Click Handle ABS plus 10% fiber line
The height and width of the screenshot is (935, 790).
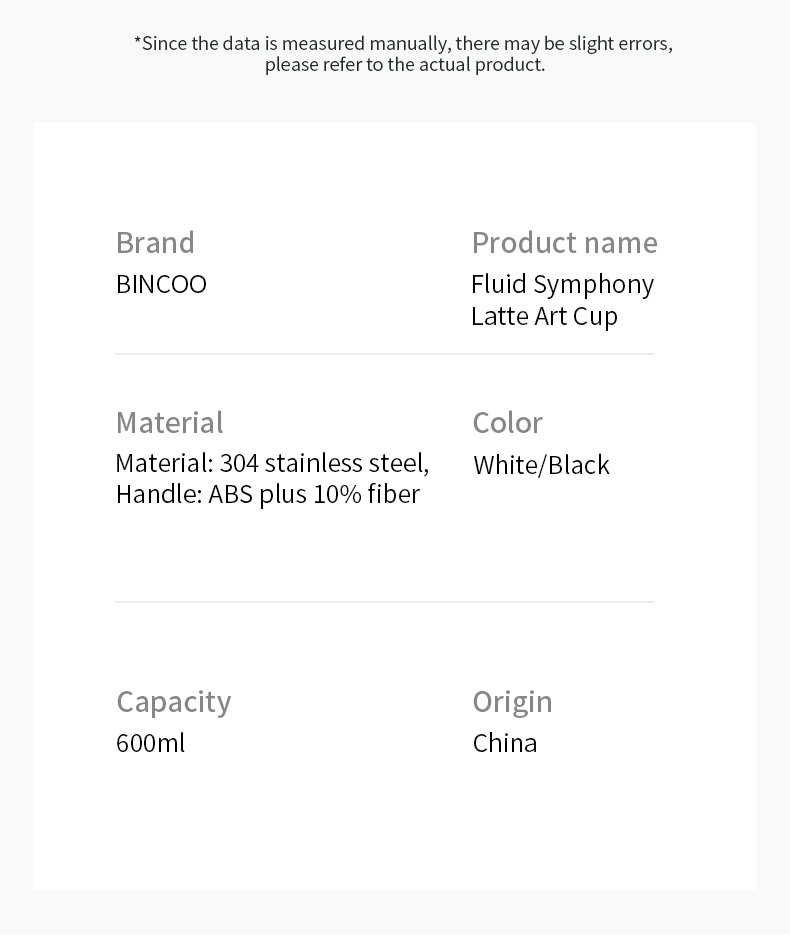(268, 494)
